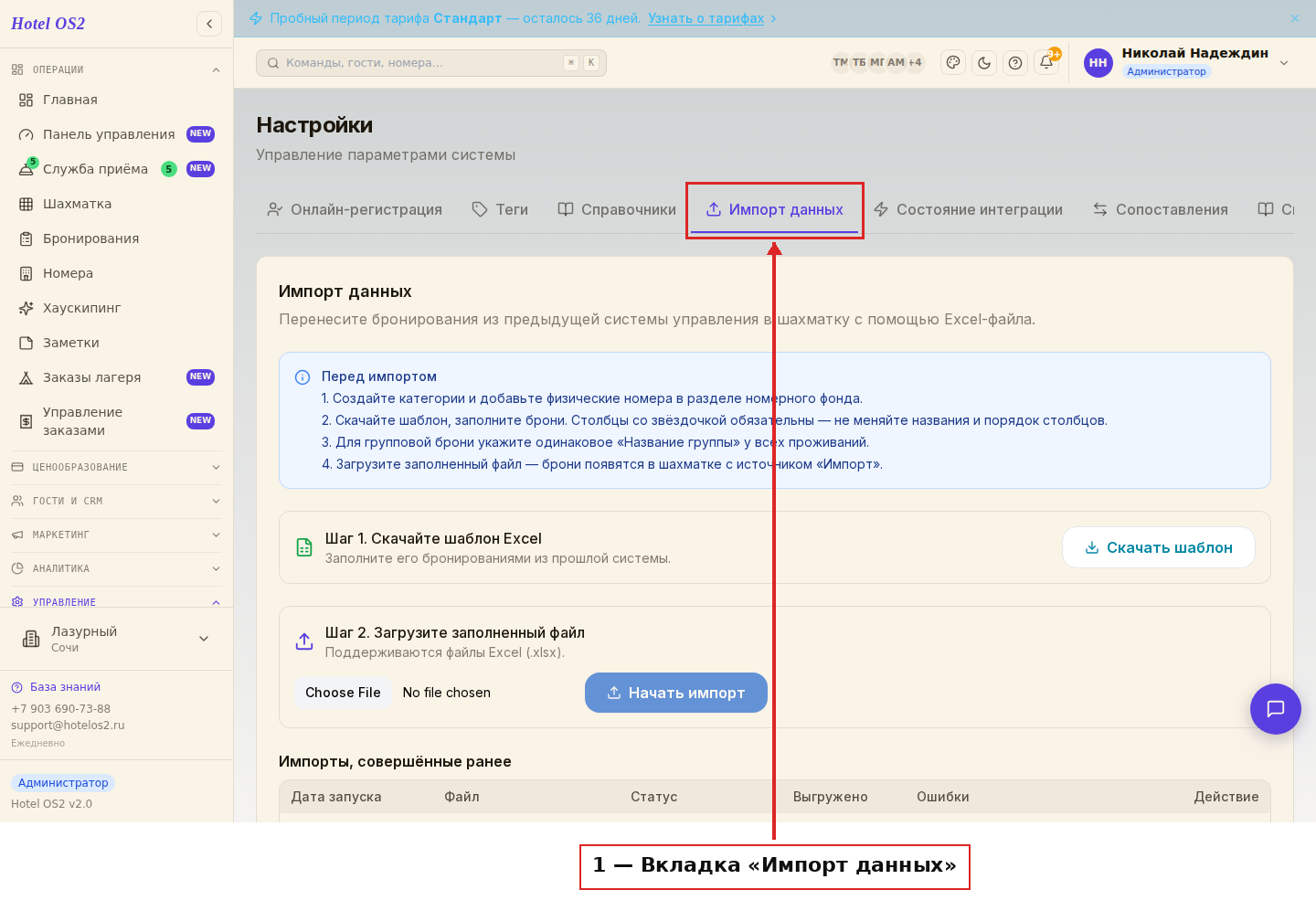Open Хаускипинг in the sidebar
1316x911 pixels.
[x=117, y=308]
